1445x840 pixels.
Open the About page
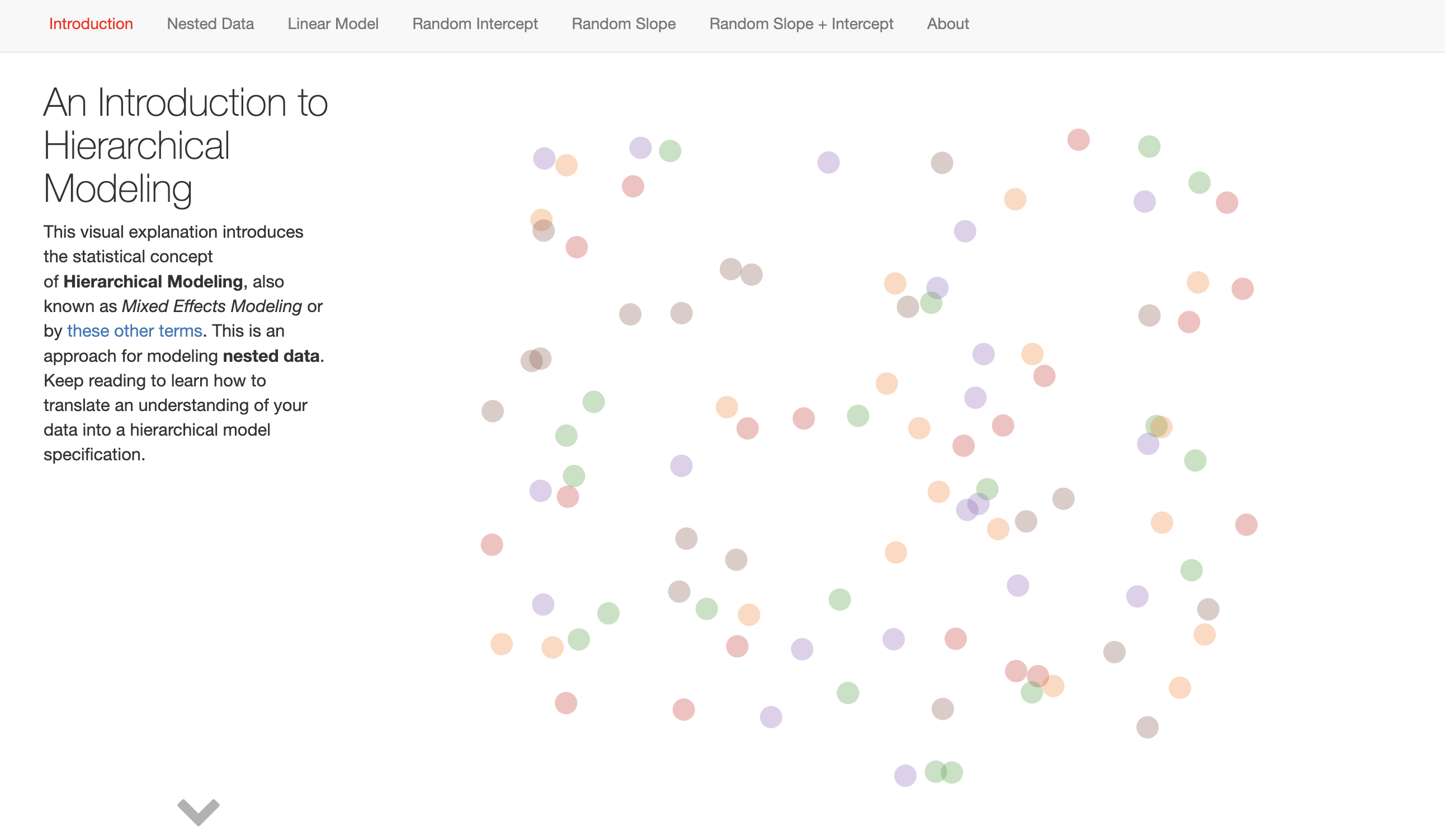(947, 24)
